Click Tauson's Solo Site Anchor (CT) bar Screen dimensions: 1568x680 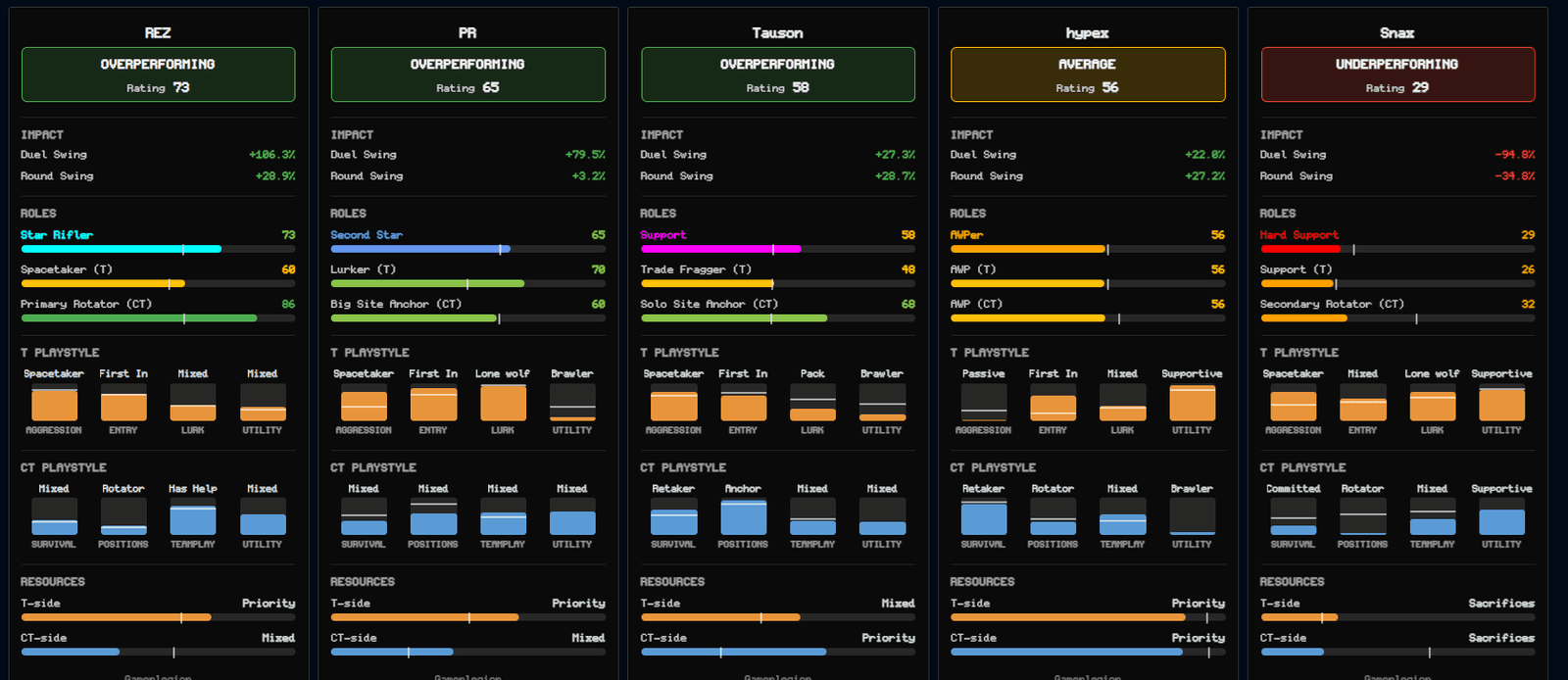[x=777, y=318]
